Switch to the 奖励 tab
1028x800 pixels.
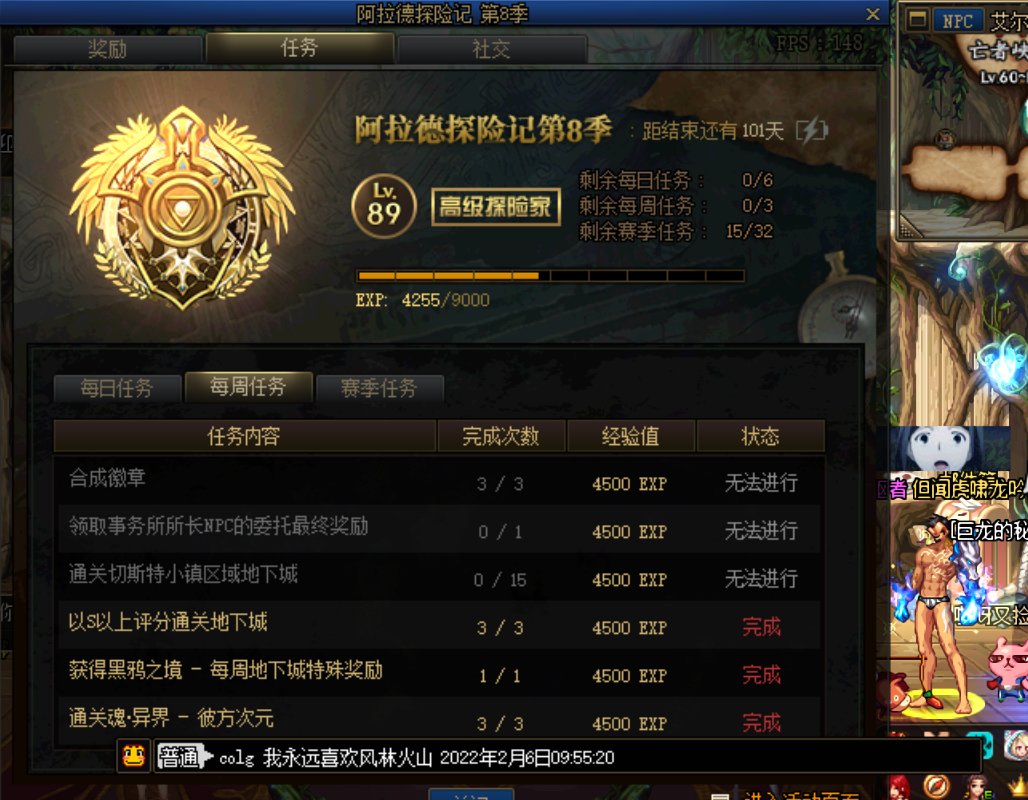coord(108,49)
